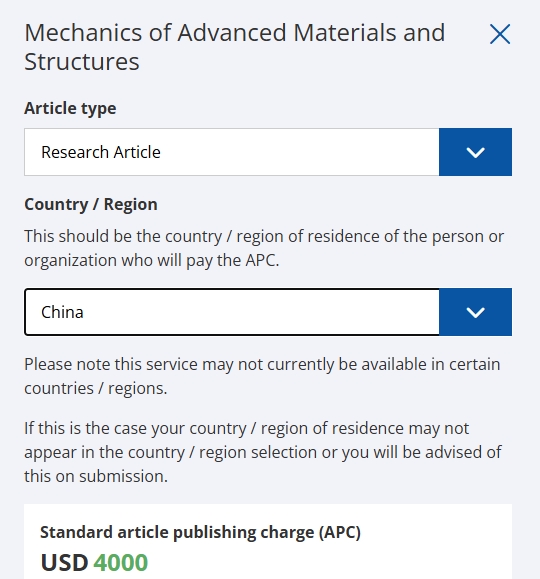Click the "Country / Region" field label
Viewport: 540px width, 579px height.
(91, 204)
